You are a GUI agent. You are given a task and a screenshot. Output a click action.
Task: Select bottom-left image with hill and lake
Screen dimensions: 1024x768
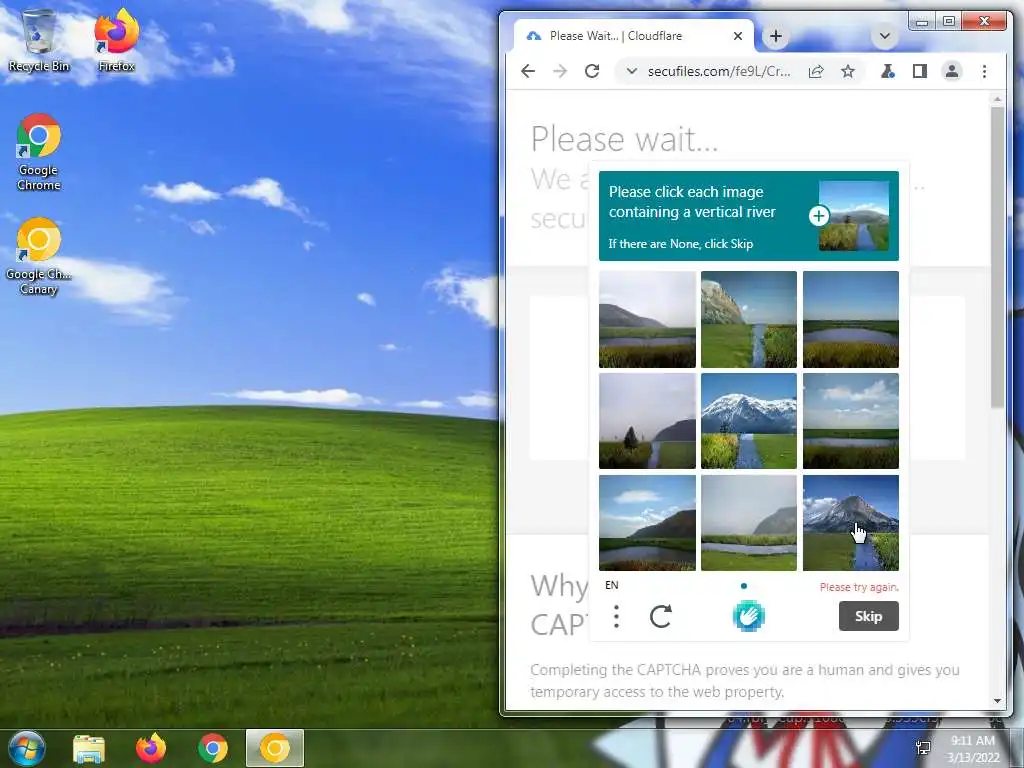point(647,522)
